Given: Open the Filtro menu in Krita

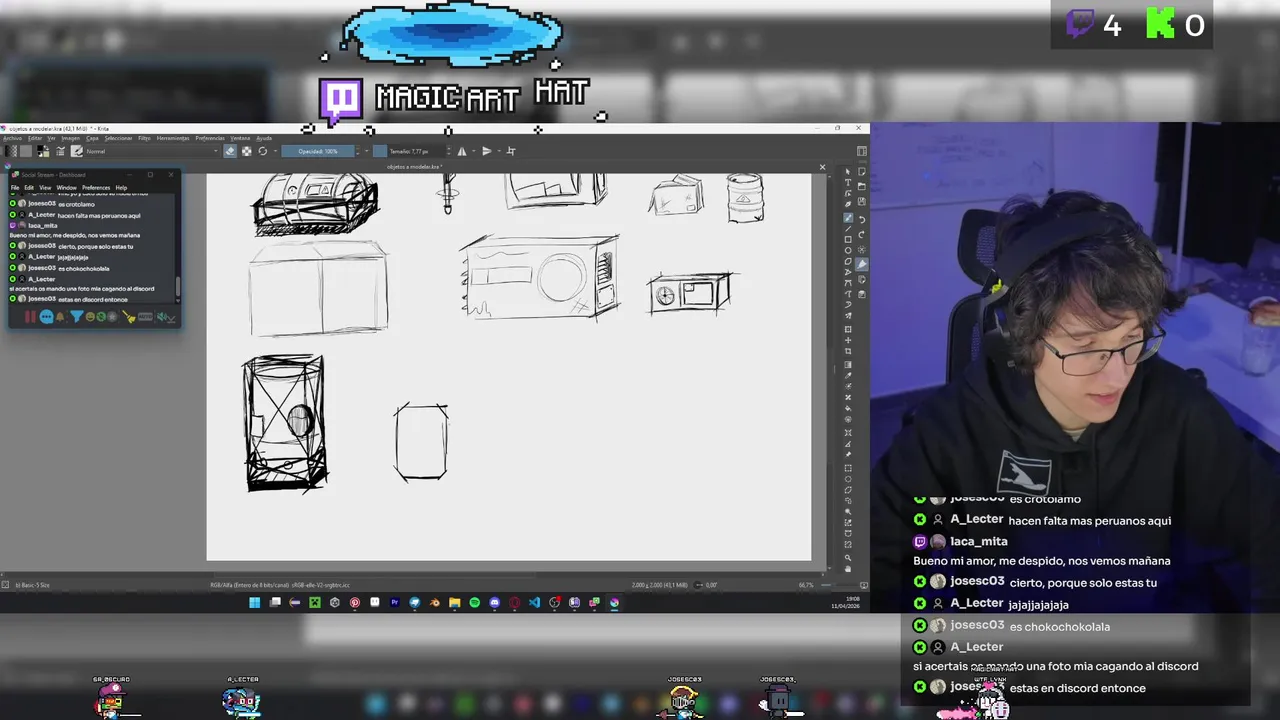Looking at the screenshot, I should tap(144, 138).
